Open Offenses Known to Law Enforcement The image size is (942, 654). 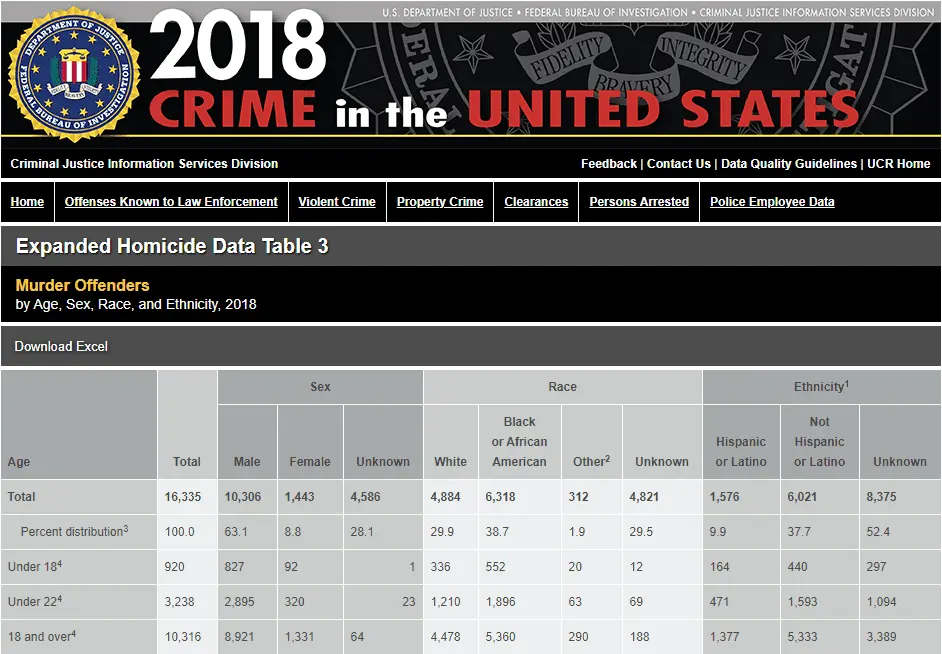171,202
